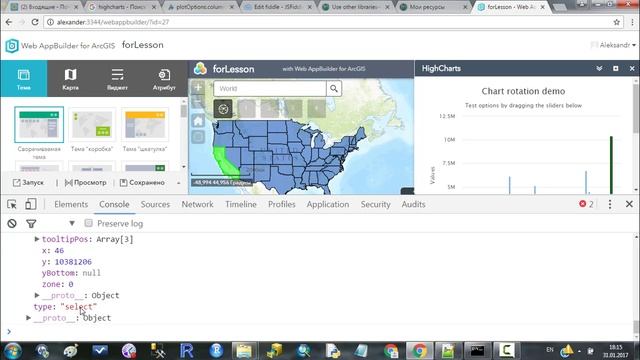Viewport: 640px width, 360px height.
Task: Select the Сворачиваемая тема thumbnail
Action: pos(39,124)
